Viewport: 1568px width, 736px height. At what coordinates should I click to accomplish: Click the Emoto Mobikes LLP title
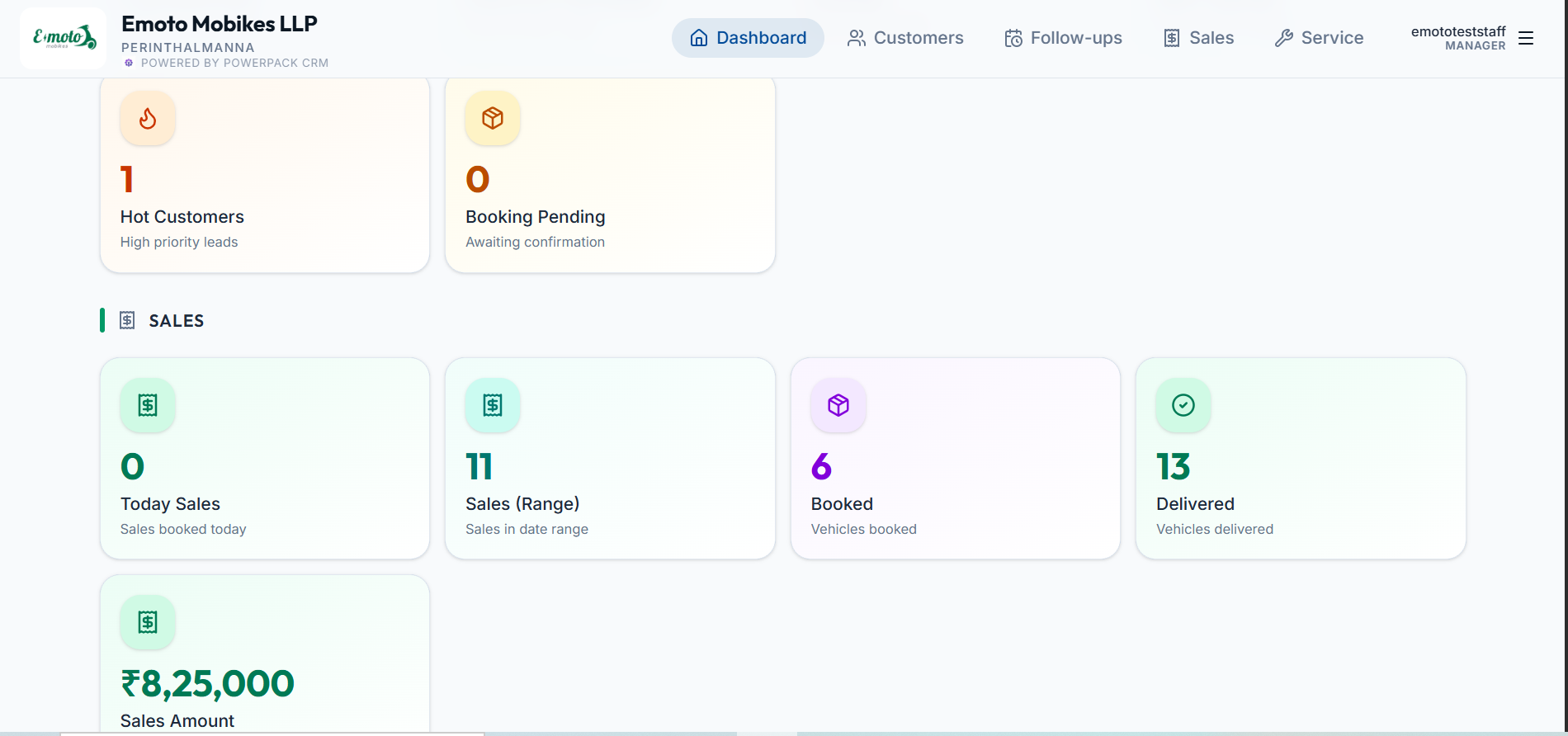pos(220,24)
